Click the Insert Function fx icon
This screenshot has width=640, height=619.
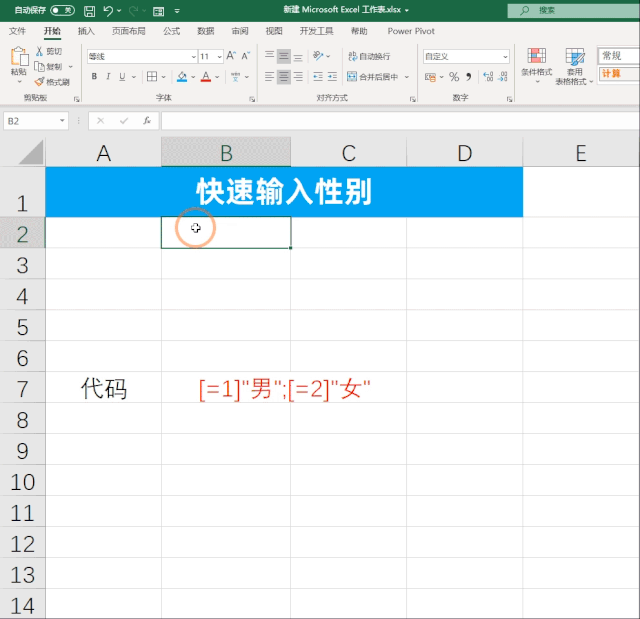(147, 121)
